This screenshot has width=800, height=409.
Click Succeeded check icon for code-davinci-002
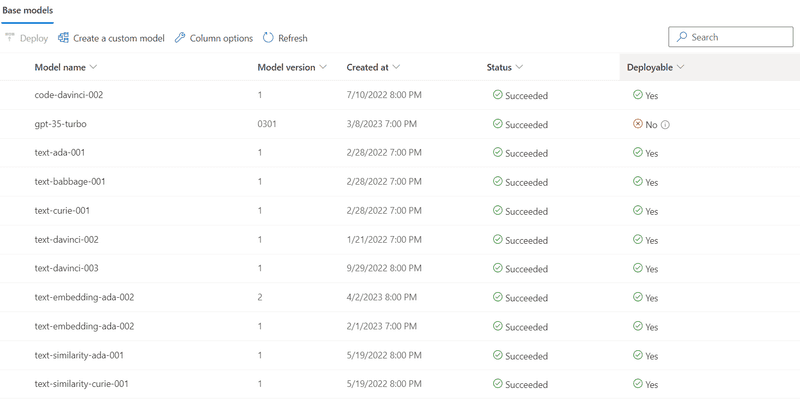click(497, 95)
